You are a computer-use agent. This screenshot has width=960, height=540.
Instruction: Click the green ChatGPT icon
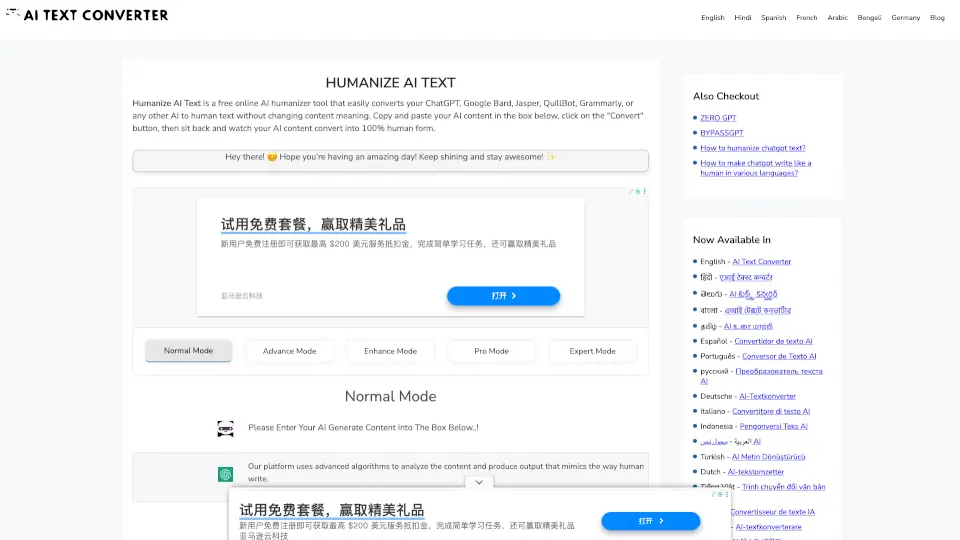[225, 474]
